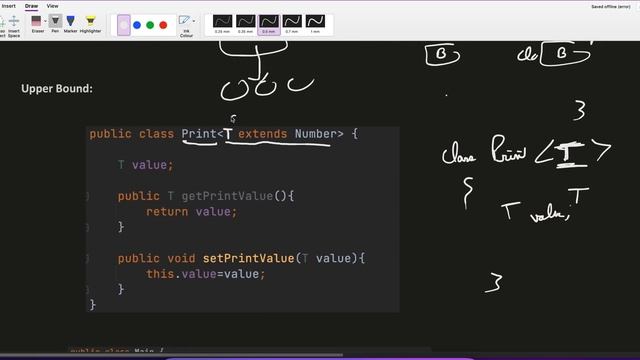This screenshot has height=360, width=640.
Task: Set pen thickness to 0.25 mm
Action: 222,24
